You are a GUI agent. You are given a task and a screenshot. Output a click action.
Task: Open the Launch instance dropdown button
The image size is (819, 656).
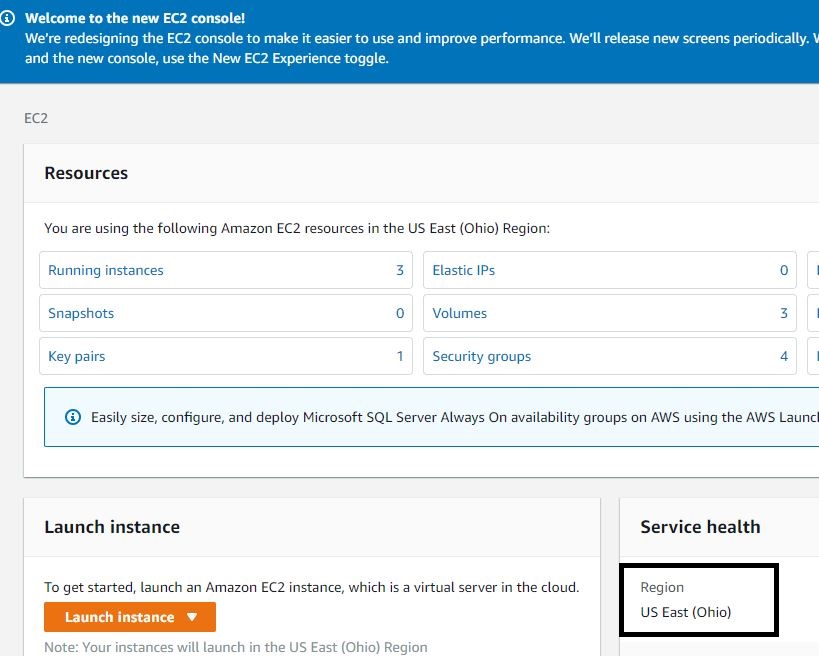click(130, 617)
